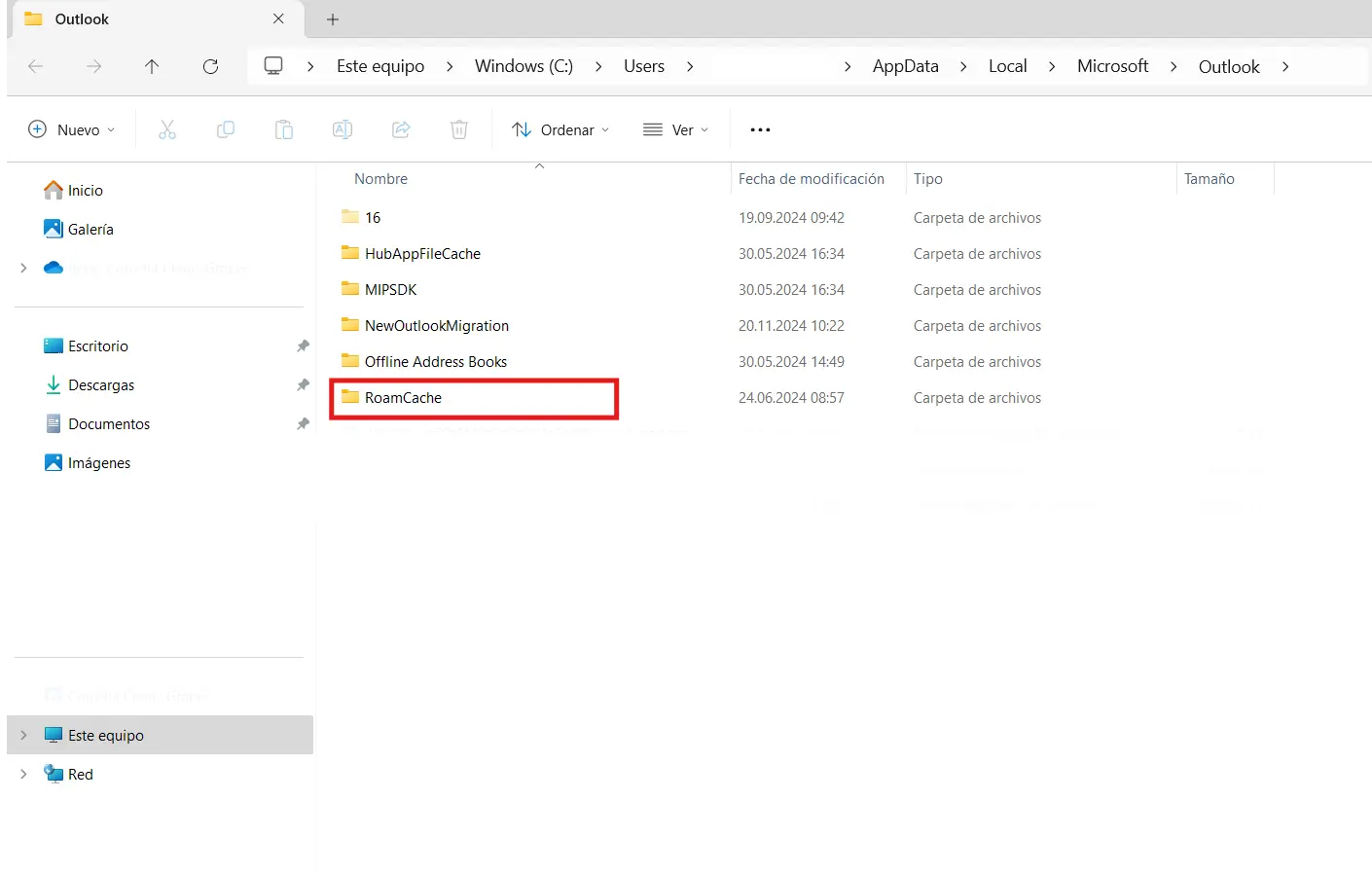Viewport: 1372px width, 873px height.
Task: Select the RoamCache folder name
Action: 403,397
